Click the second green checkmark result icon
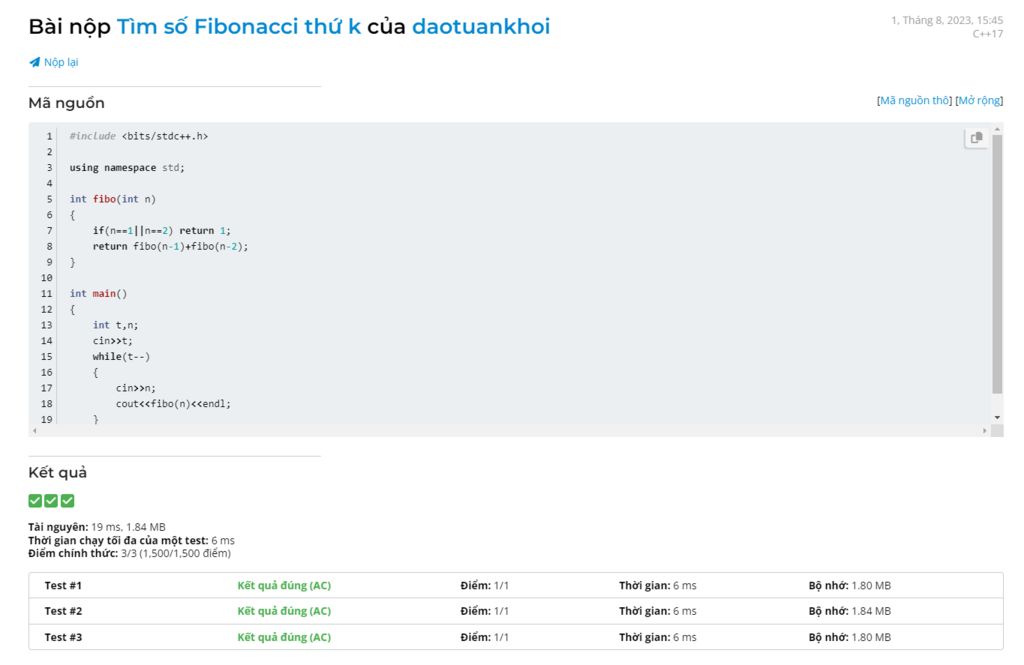 click(51, 501)
